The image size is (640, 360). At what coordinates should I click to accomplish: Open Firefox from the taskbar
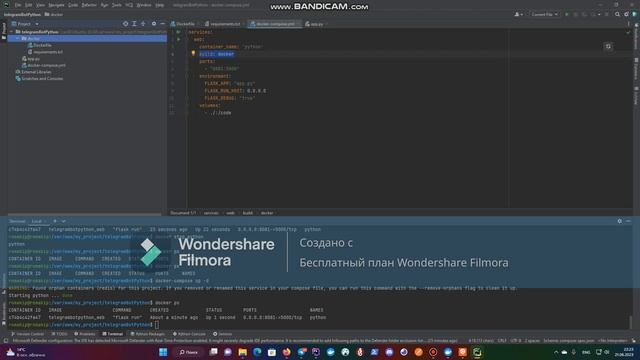(x=287, y=352)
